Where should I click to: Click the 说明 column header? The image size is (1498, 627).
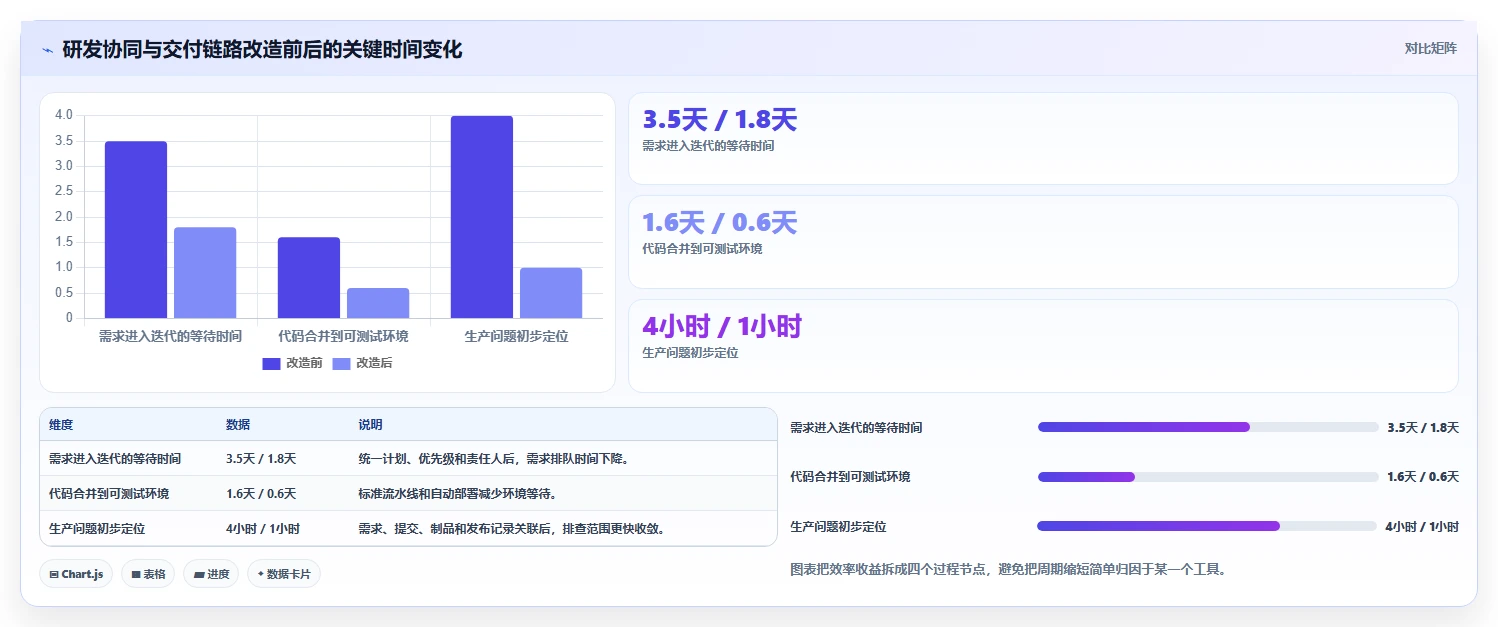tap(370, 425)
